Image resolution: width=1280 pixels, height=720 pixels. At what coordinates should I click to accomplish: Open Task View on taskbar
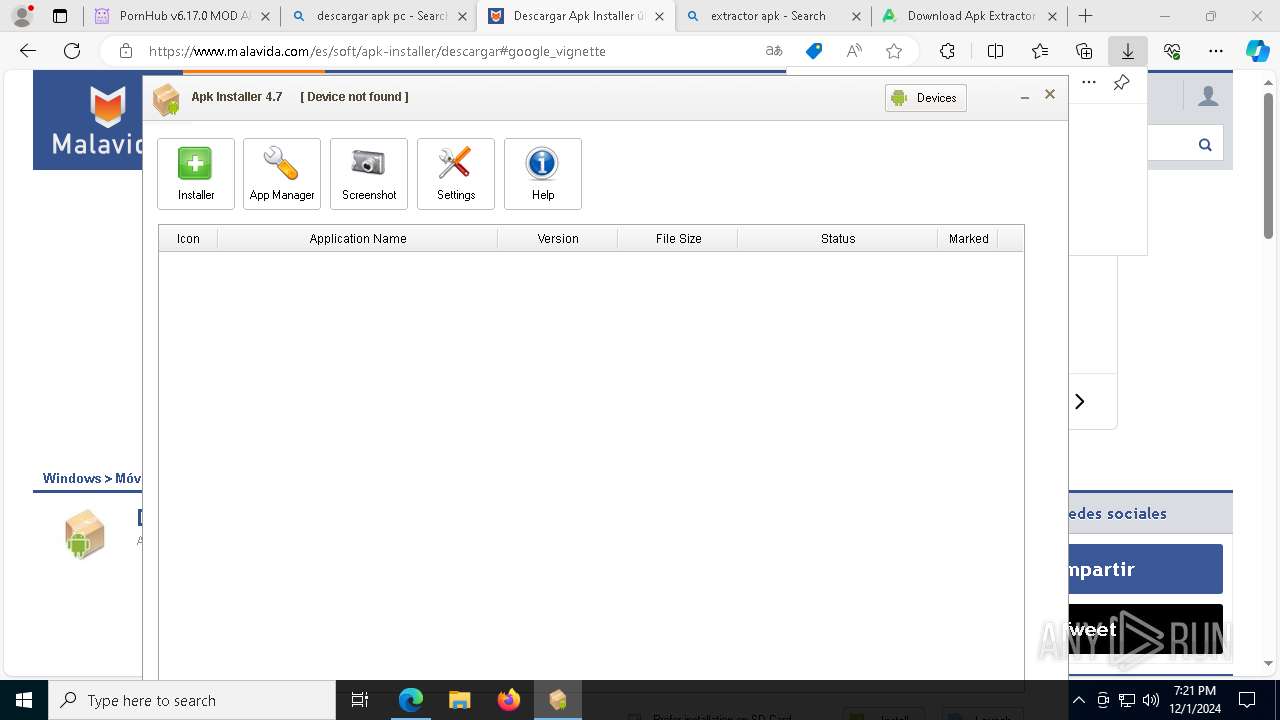pyautogui.click(x=360, y=700)
